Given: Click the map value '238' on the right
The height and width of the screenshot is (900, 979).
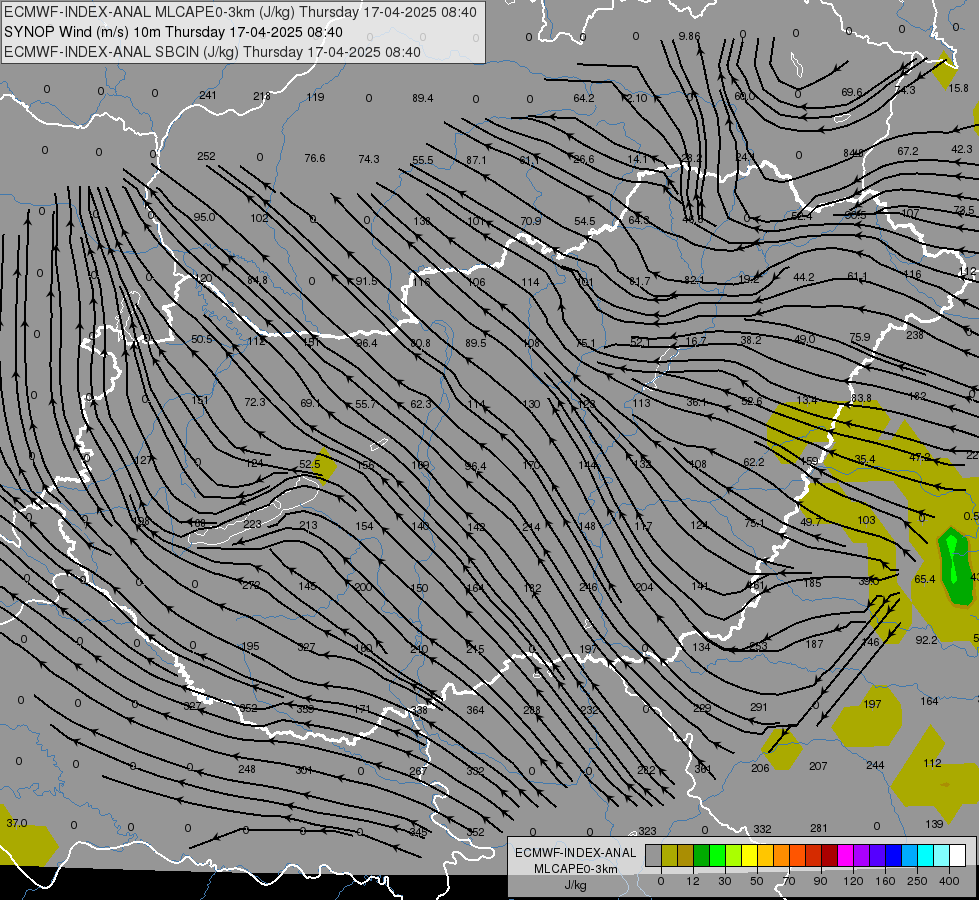Looking at the screenshot, I should point(915,335).
